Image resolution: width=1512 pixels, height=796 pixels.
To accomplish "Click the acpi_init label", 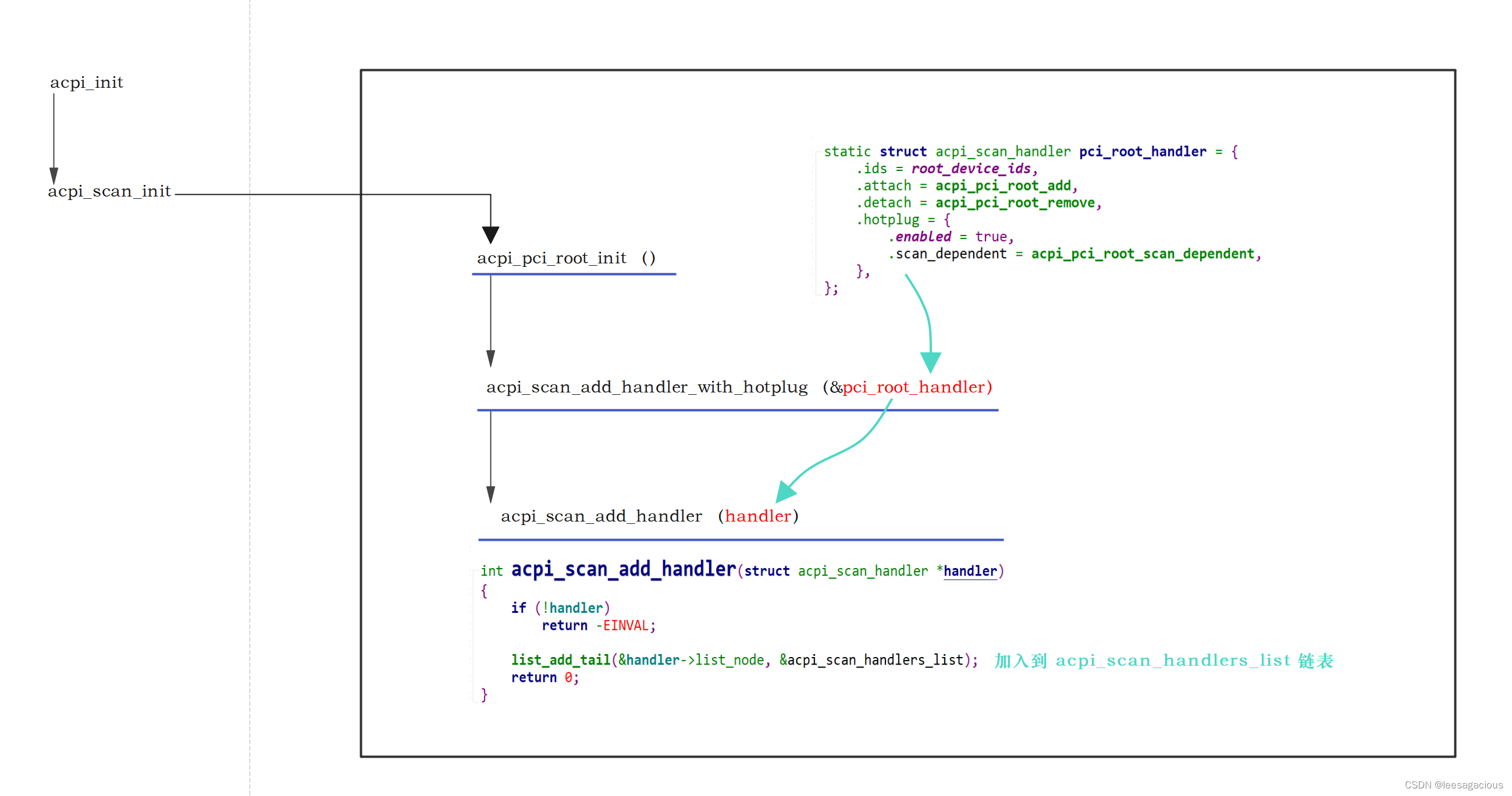I will [86, 83].
